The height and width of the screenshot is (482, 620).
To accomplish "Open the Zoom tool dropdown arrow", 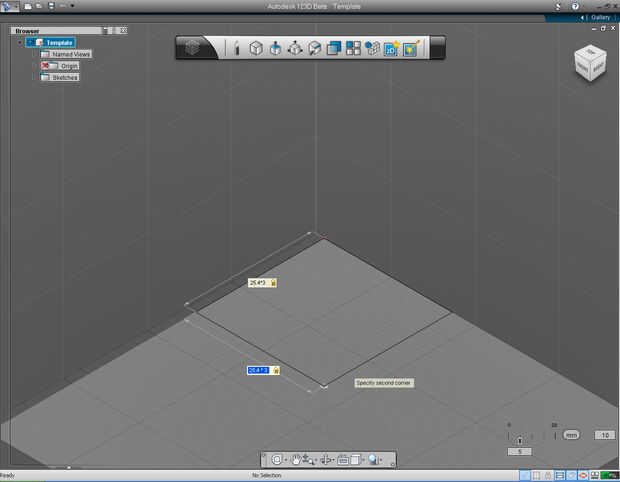I will (x=316, y=460).
